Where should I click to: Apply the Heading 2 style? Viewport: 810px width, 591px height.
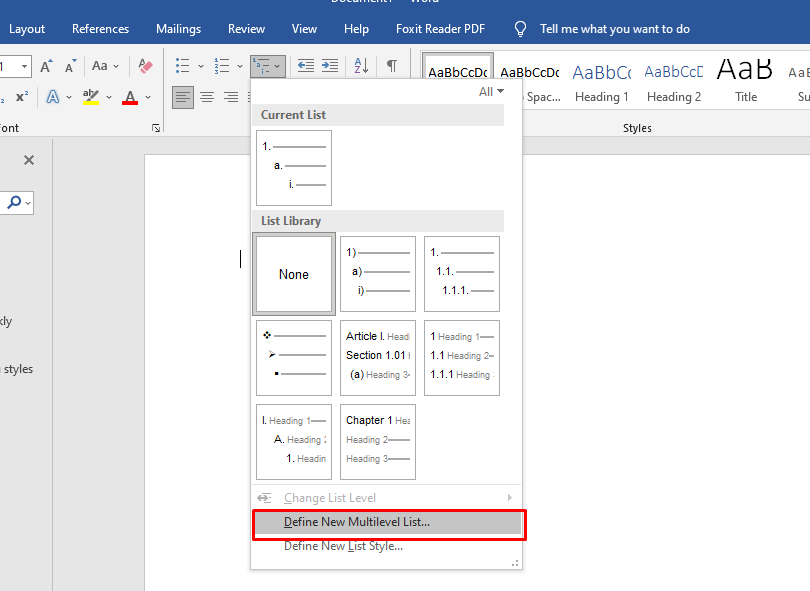tap(674, 82)
